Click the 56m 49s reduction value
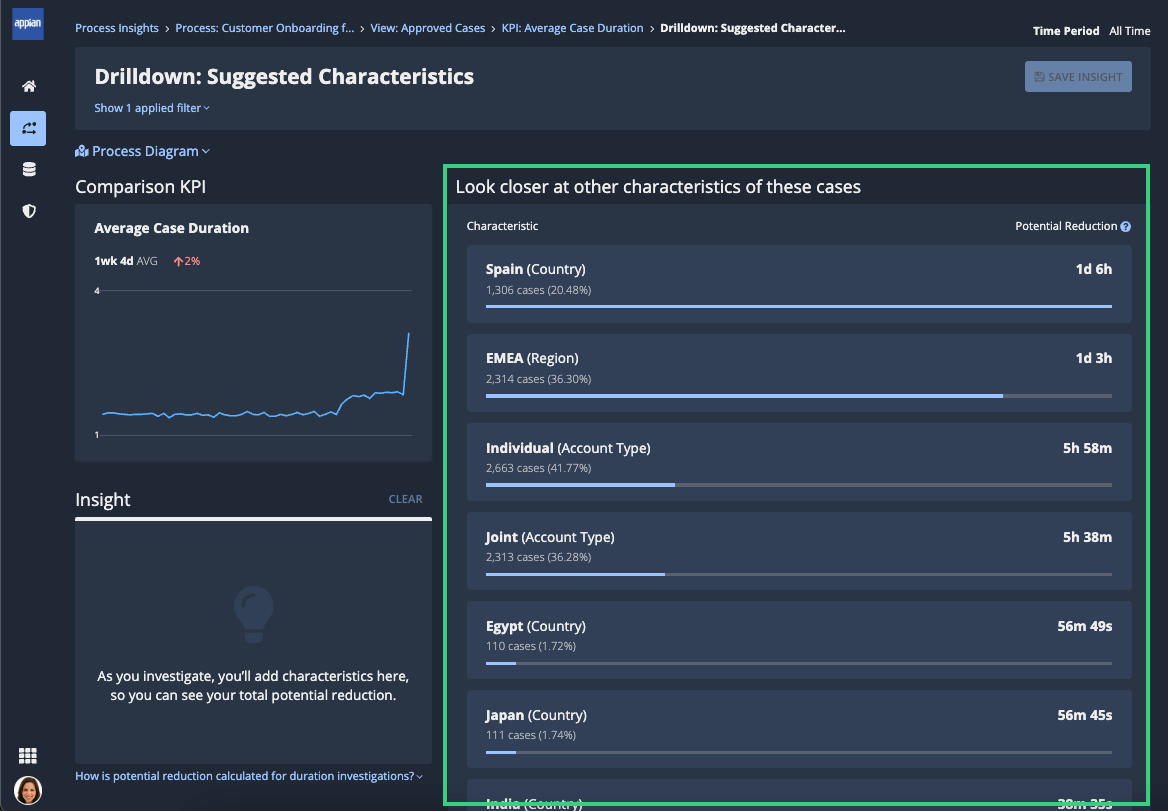Screen dimensions: 1168x811 click(x=1085, y=626)
